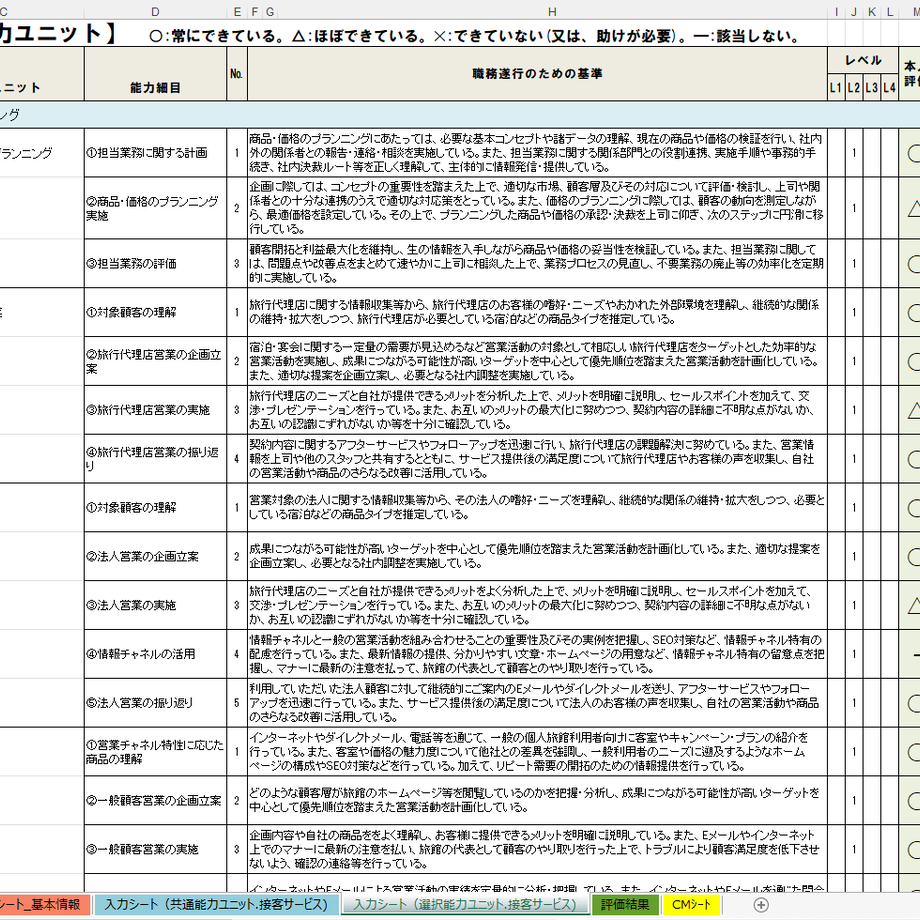This screenshot has height=920, width=920.
Task: Click criteria text starting 企画に際しては、コンセプトの重要性
Action: click(x=537, y=208)
